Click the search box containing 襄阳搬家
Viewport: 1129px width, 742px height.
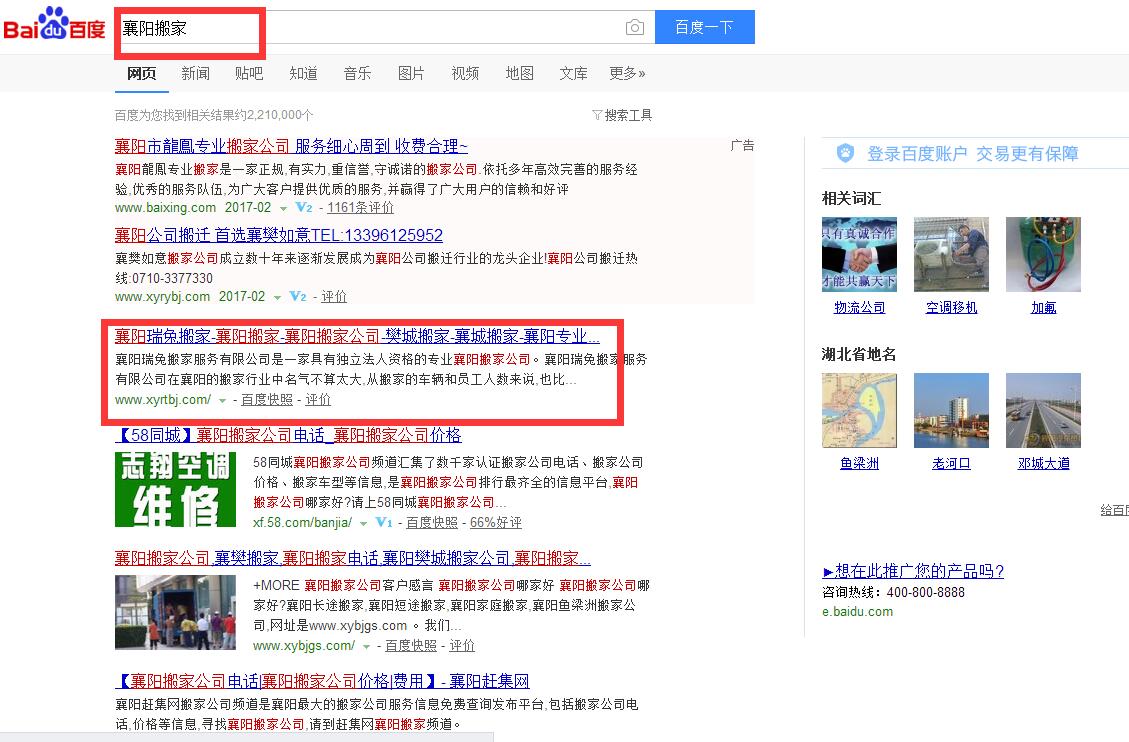pos(384,27)
